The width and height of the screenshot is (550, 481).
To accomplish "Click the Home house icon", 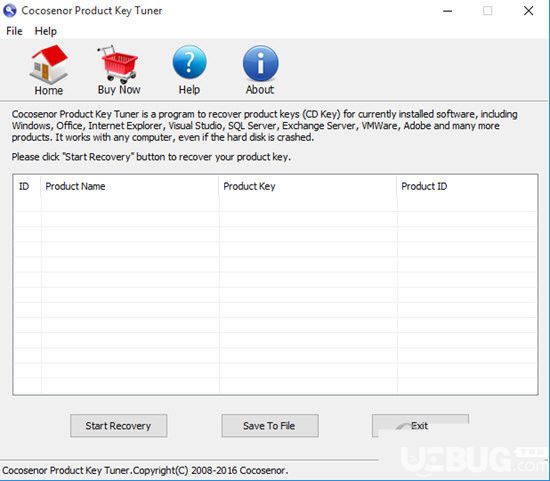I will click(49, 65).
